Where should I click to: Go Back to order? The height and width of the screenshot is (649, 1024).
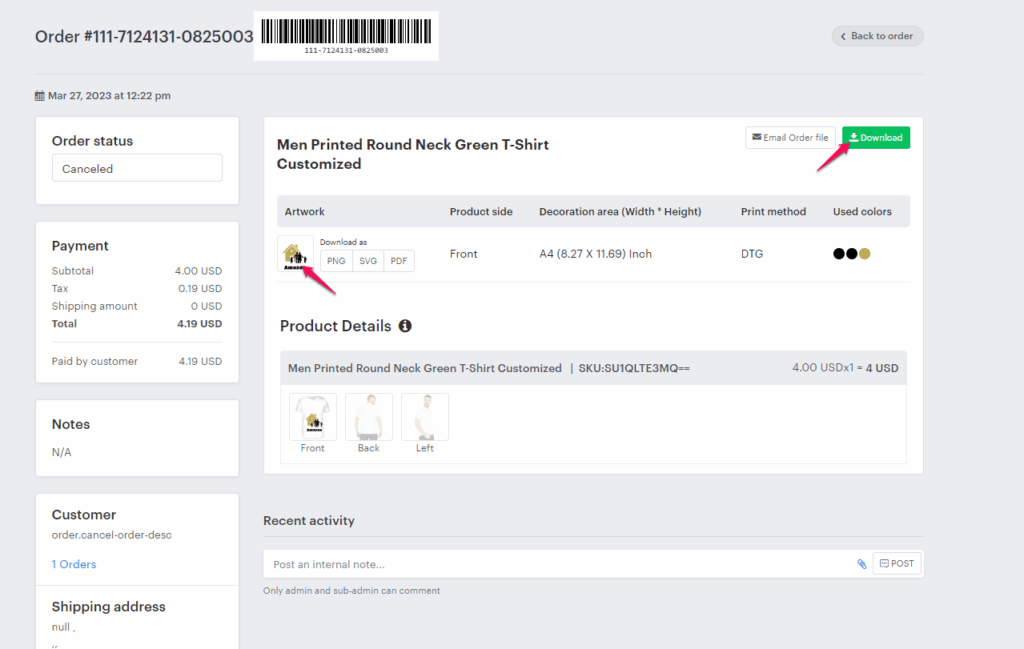point(877,36)
